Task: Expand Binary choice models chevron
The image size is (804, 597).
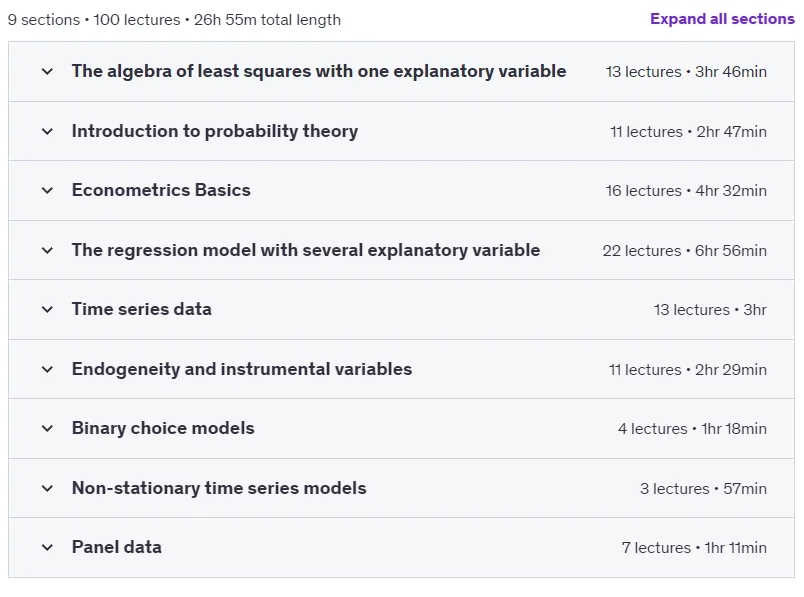Action: coord(47,428)
